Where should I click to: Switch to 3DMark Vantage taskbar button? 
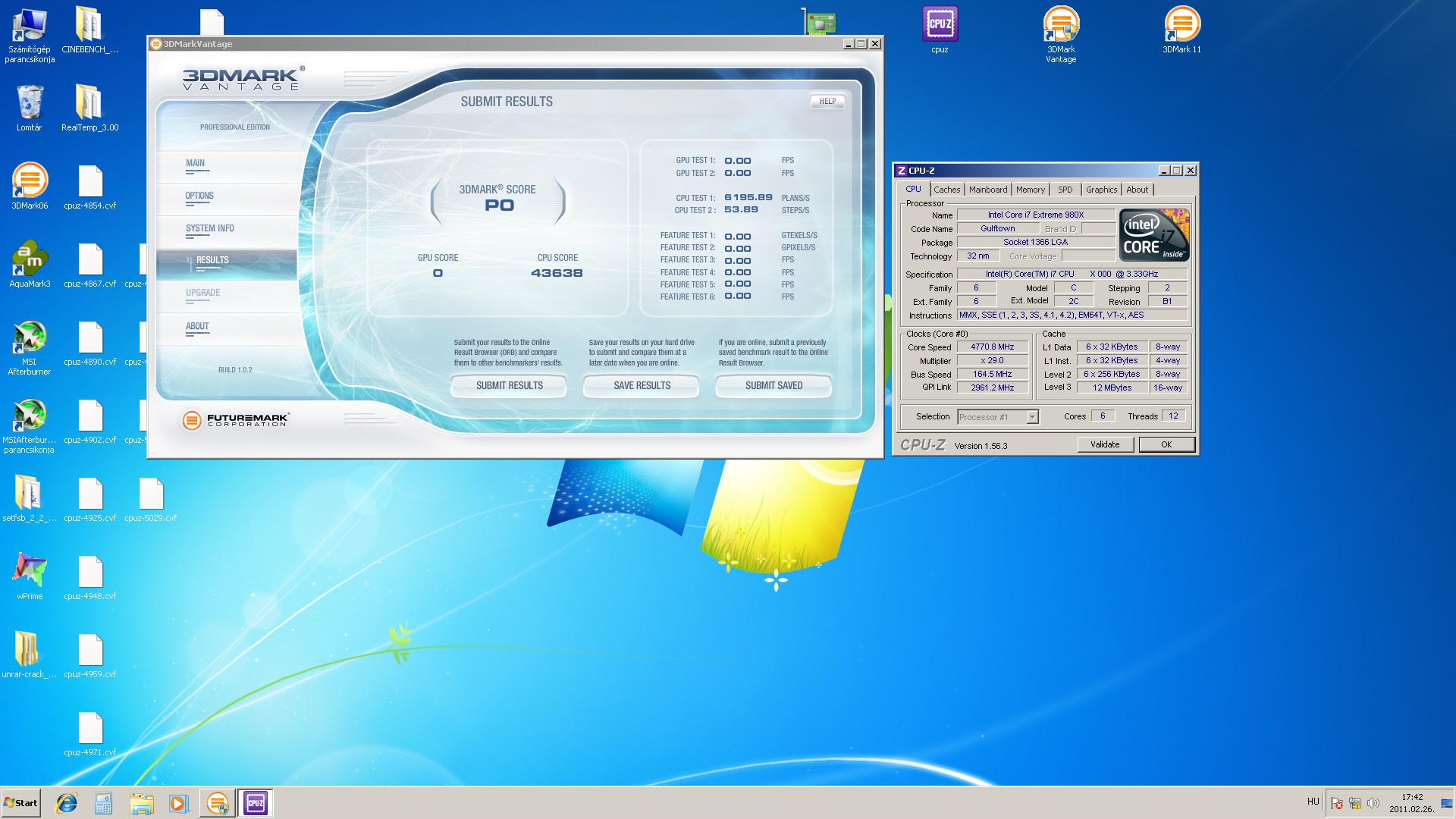218,803
